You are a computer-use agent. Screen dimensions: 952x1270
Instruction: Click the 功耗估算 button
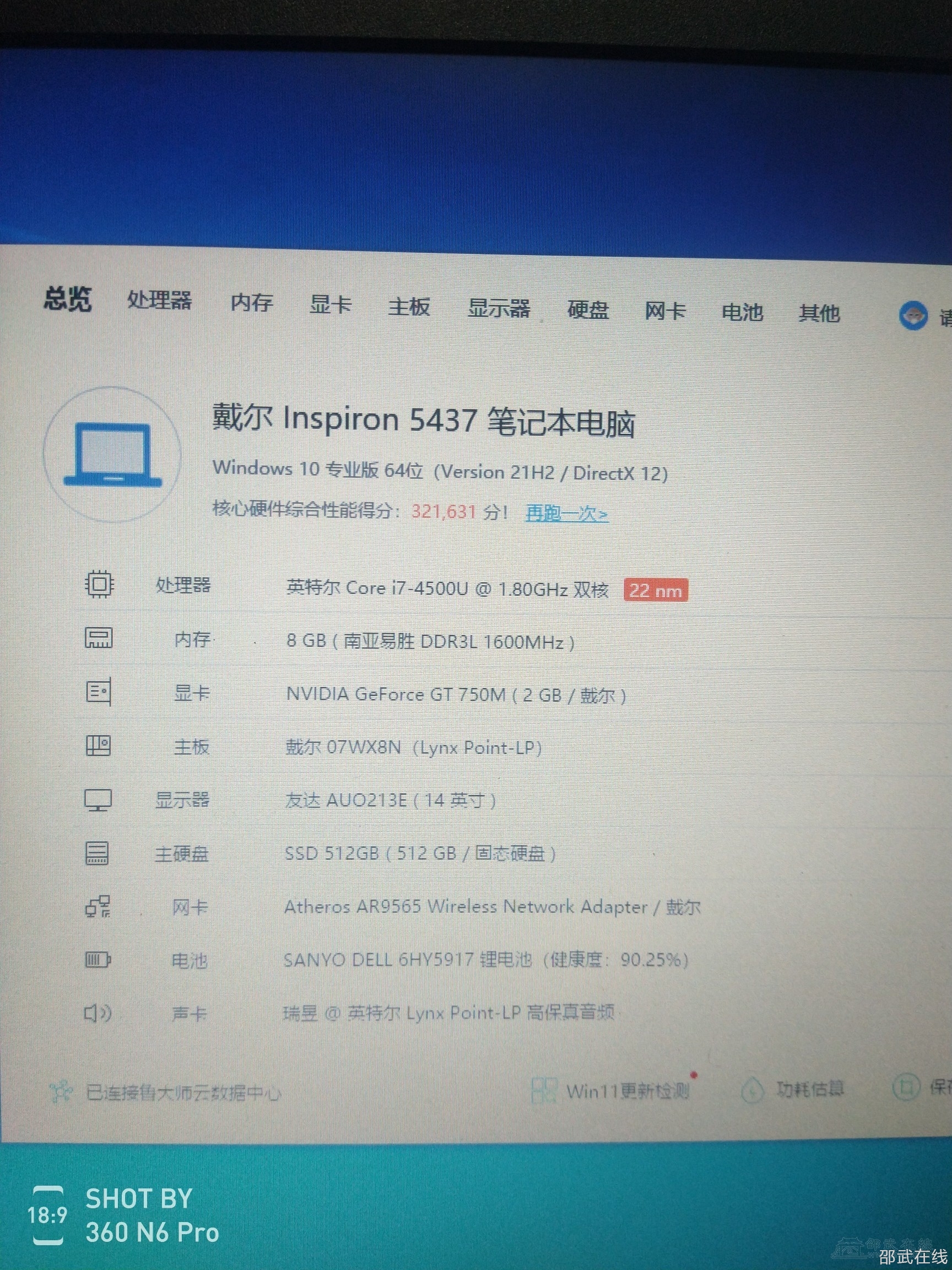pyautogui.click(x=809, y=1089)
